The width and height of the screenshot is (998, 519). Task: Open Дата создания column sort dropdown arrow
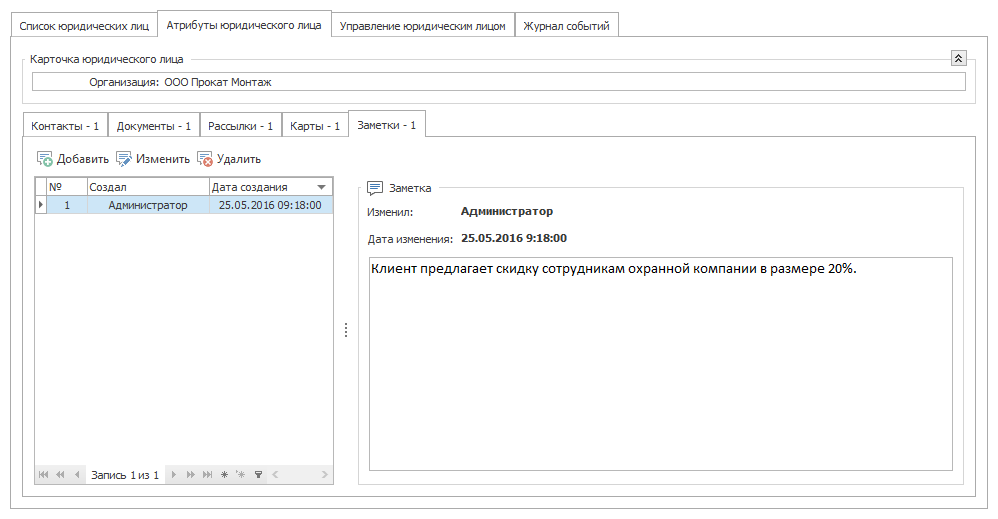pos(321,187)
